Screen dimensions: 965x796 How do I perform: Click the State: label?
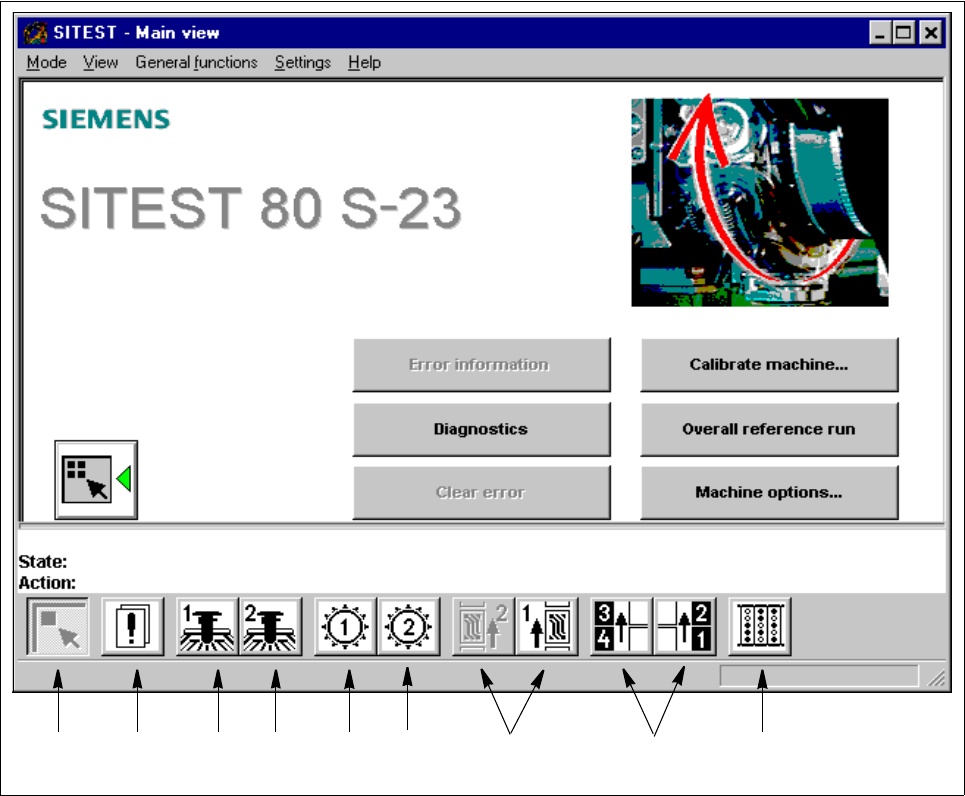pyautogui.click(x=42, y=561)
